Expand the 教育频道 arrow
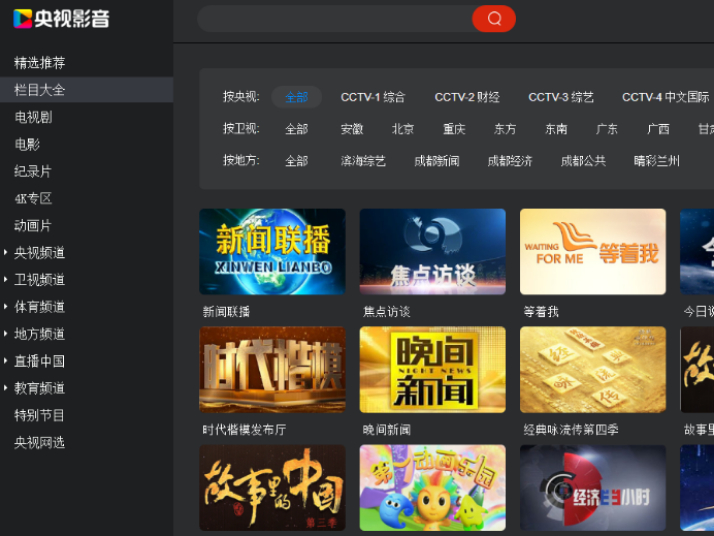 coord(5,388)
